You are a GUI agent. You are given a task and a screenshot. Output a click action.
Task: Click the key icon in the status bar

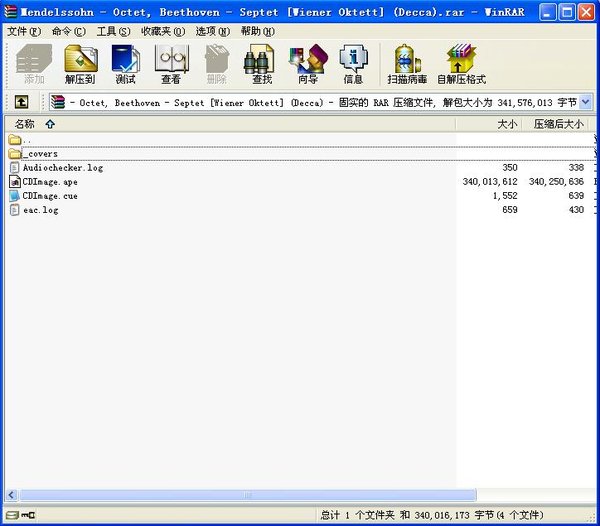pyautogui.click(x=28, y=515)
